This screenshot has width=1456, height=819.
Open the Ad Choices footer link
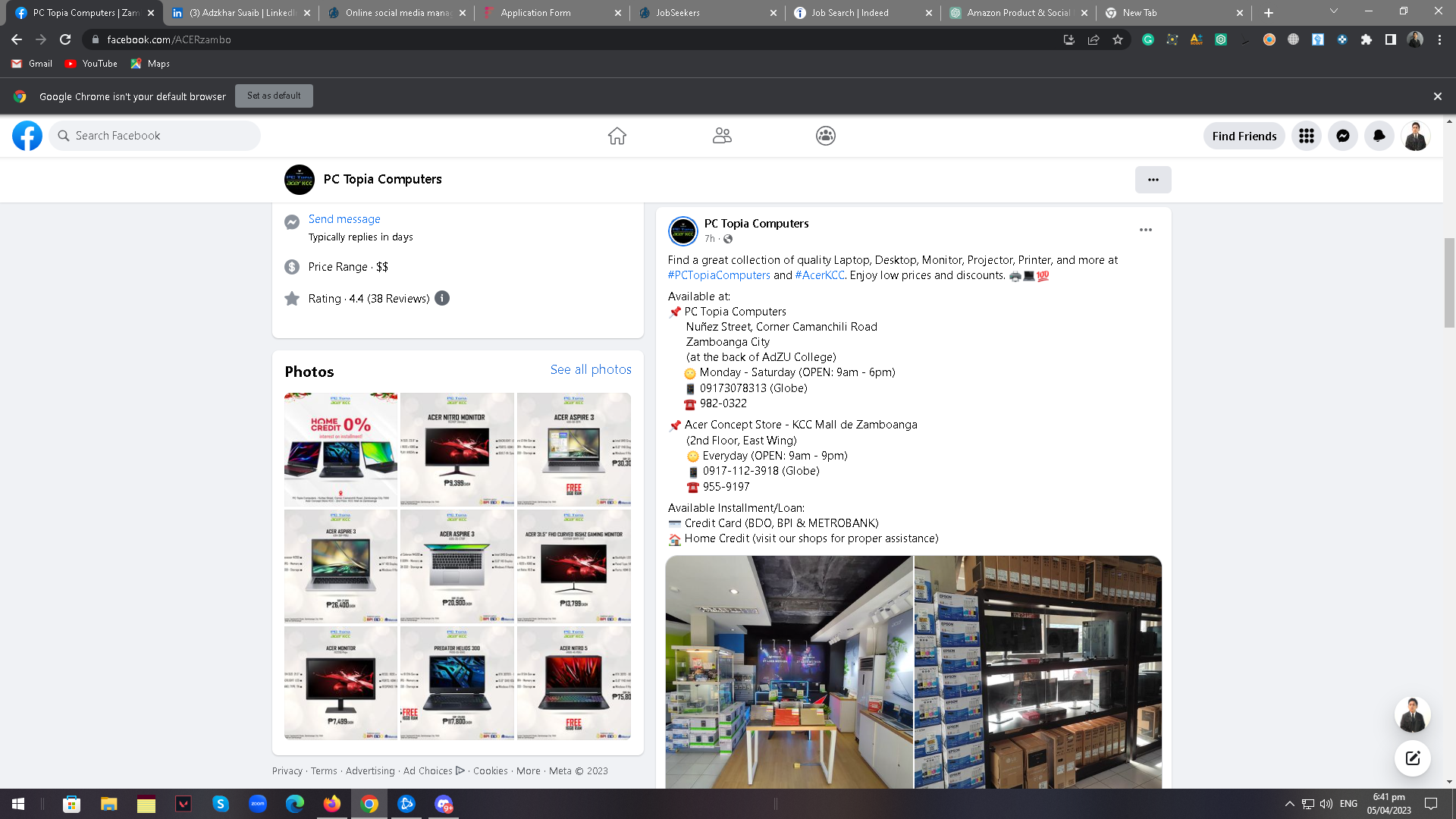coord(434,770)
